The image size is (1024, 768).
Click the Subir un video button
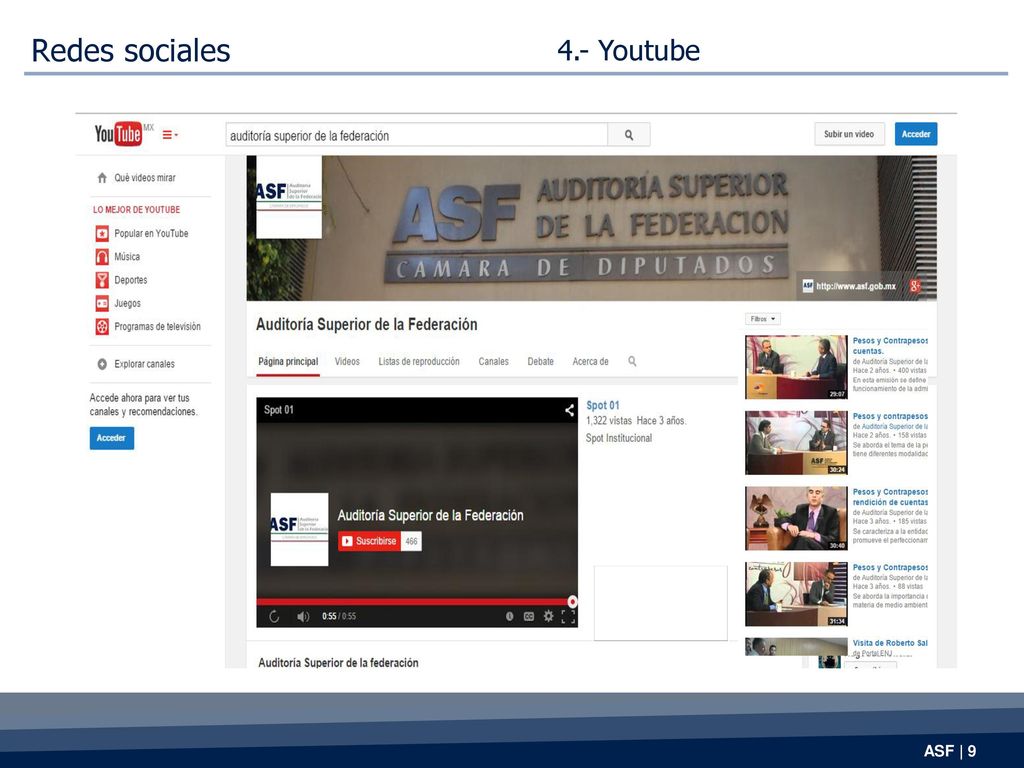tap(848, 134)
